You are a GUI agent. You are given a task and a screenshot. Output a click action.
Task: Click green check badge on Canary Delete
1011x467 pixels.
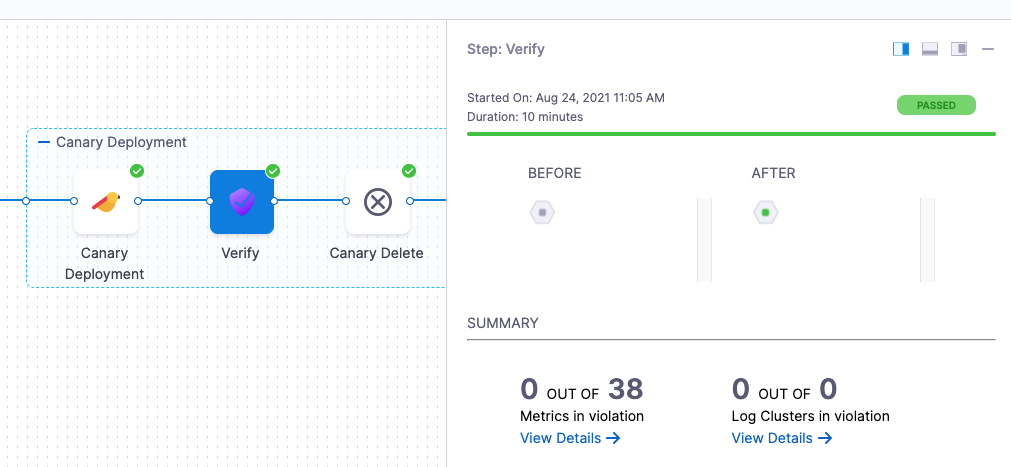[x=408, y=171]
